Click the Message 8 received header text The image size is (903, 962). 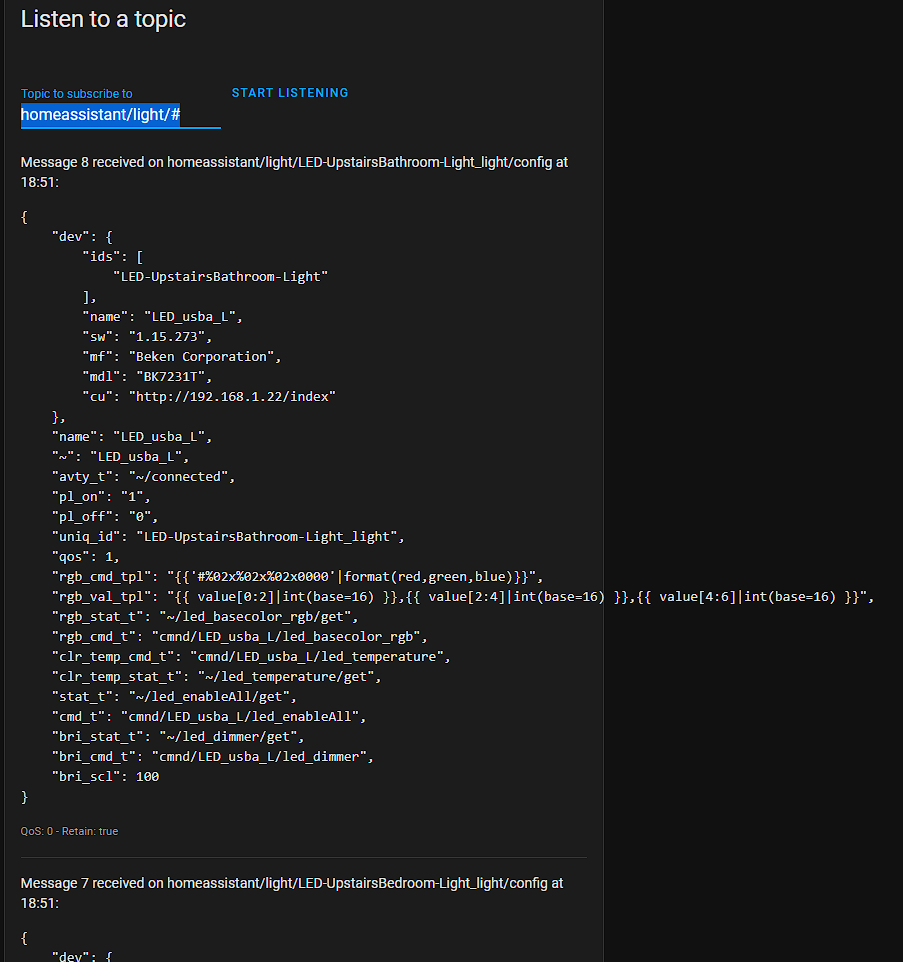click(294, 172)
